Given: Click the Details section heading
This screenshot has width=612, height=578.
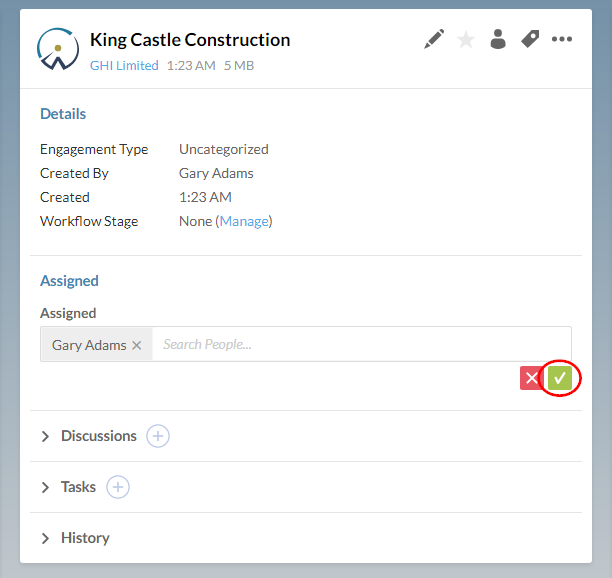Looking at the screenshot, I should click(x=63, y=114).
